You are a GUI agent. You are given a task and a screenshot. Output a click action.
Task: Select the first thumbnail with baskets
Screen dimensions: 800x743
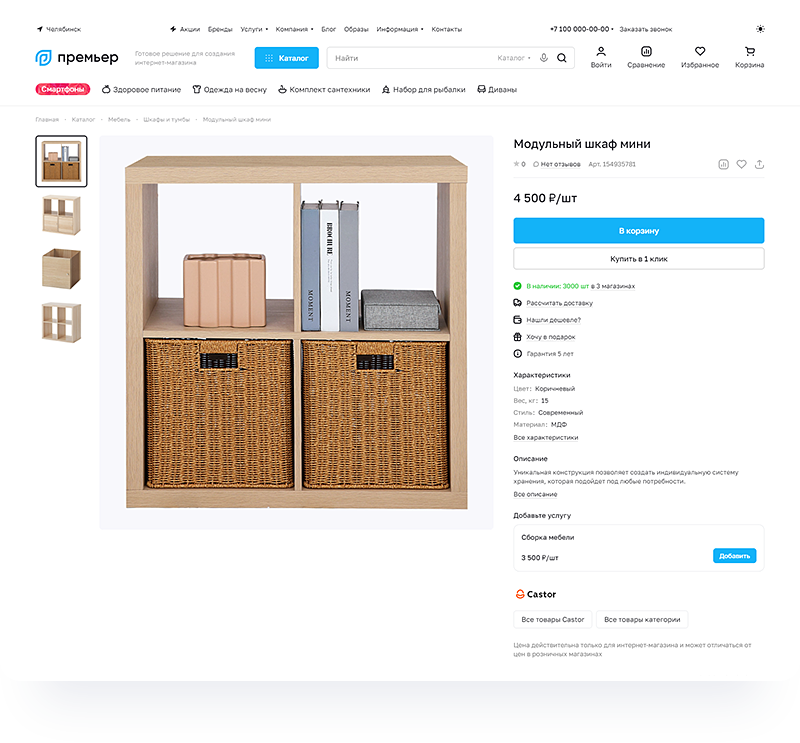tap(61, 161)
